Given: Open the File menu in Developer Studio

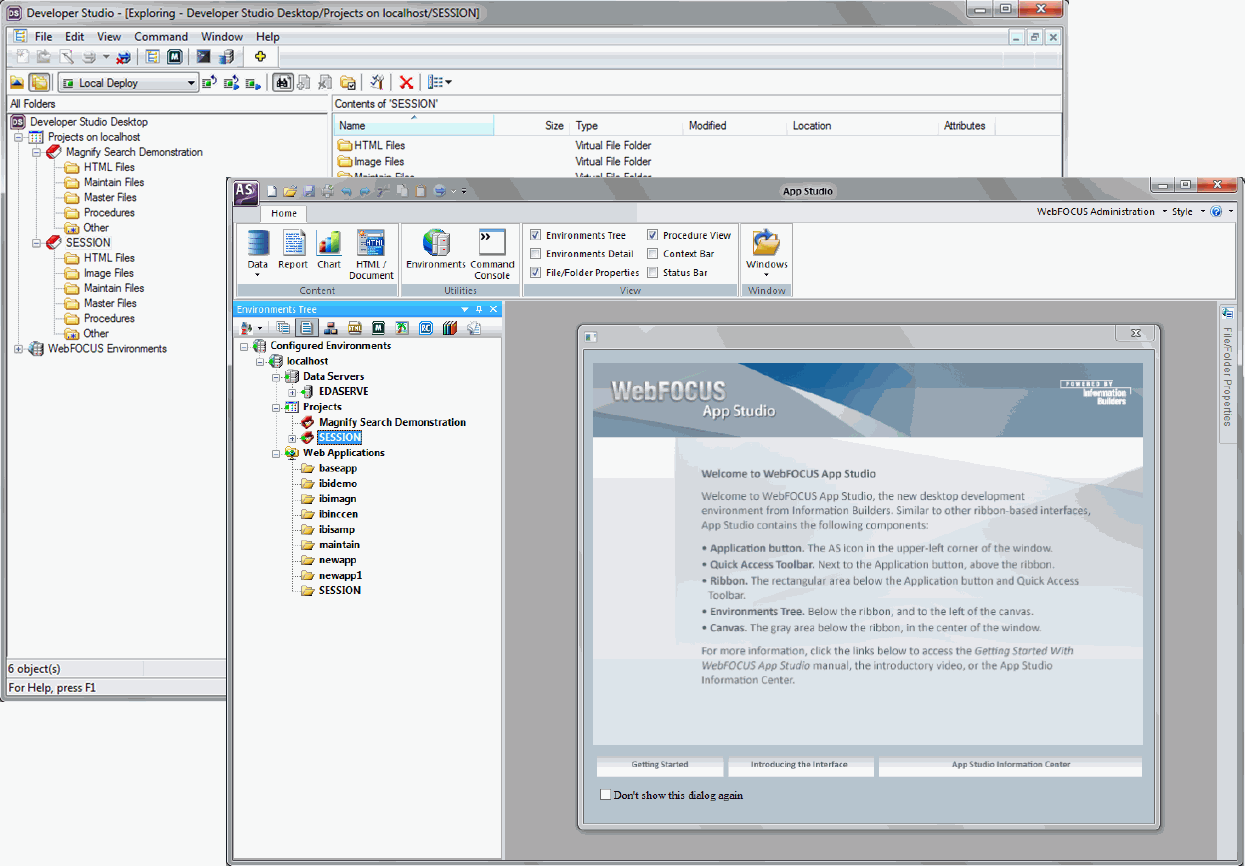Looking at the screenshot, I should pos(43,37).
